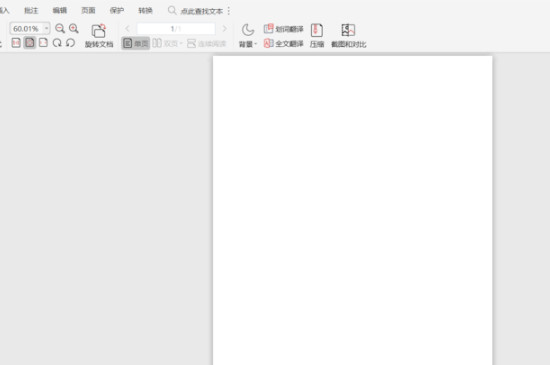Open the 60.01% zoom level dropdown
This screenshot has width=550, height=365.
tap(46, 28)
